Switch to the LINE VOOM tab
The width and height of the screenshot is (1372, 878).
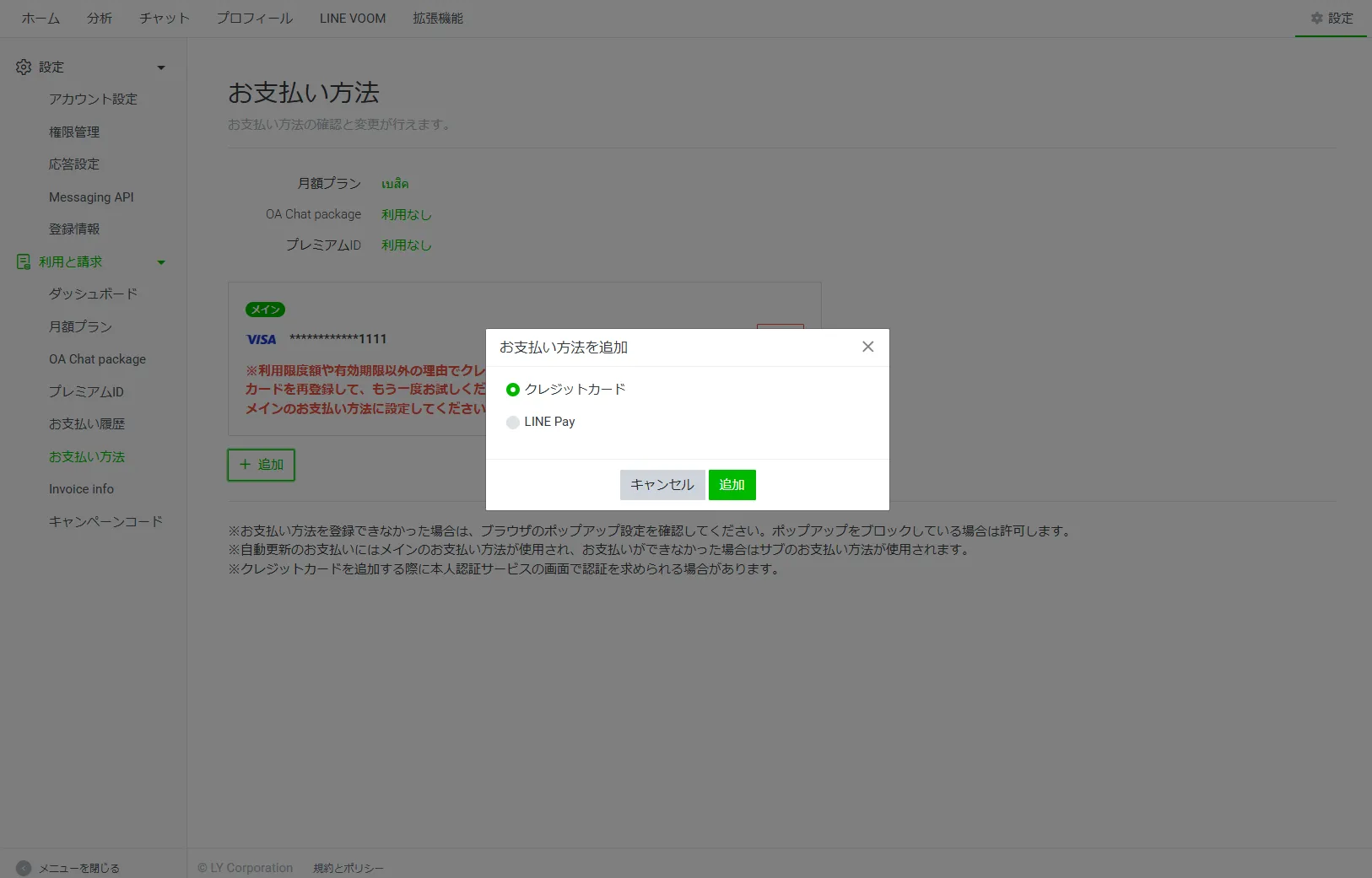[353, 18]
